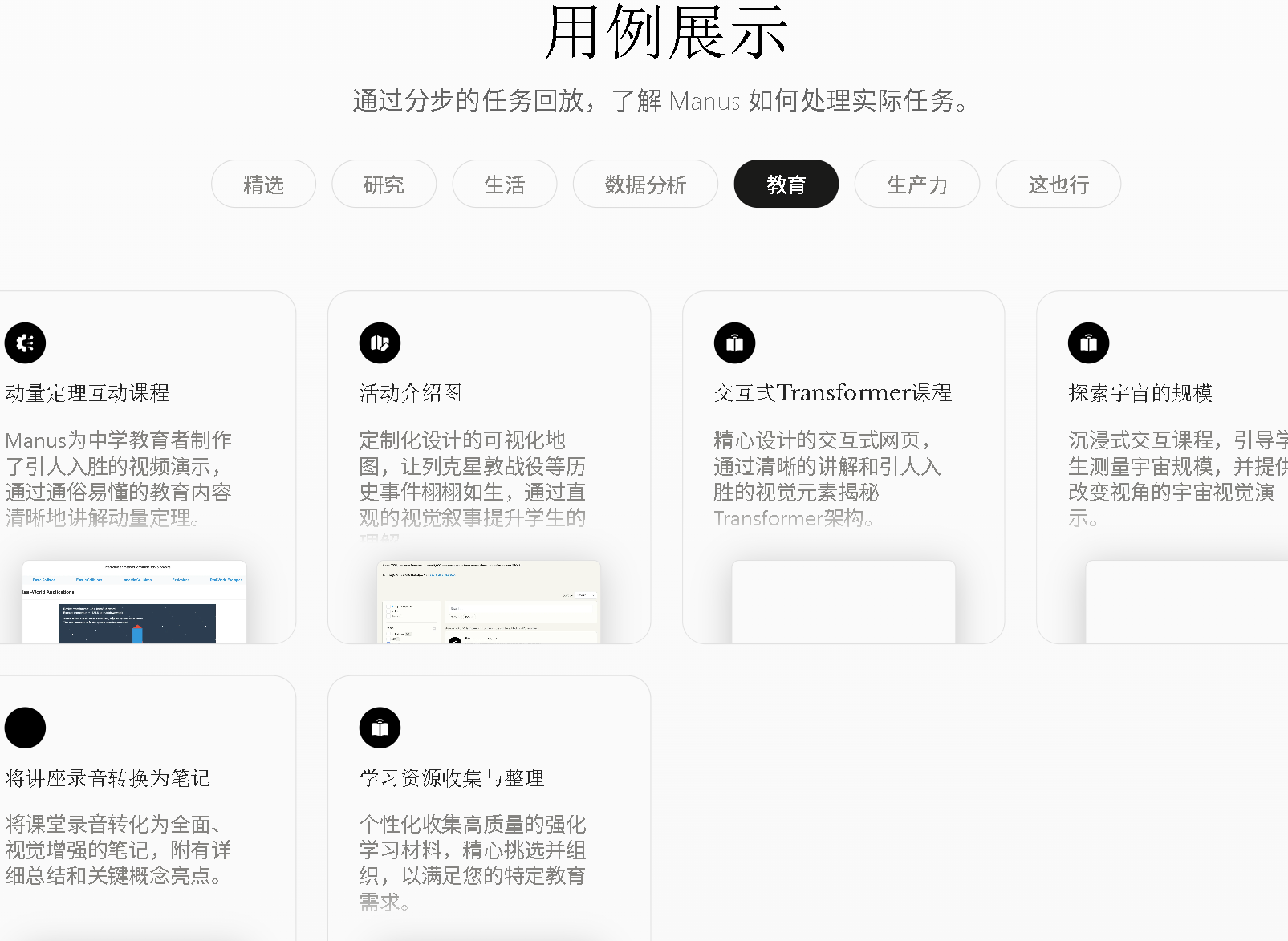Open the 活动介绍图 title link
Viewport: 1288px width, 941px height.
[x=410, y=393]
